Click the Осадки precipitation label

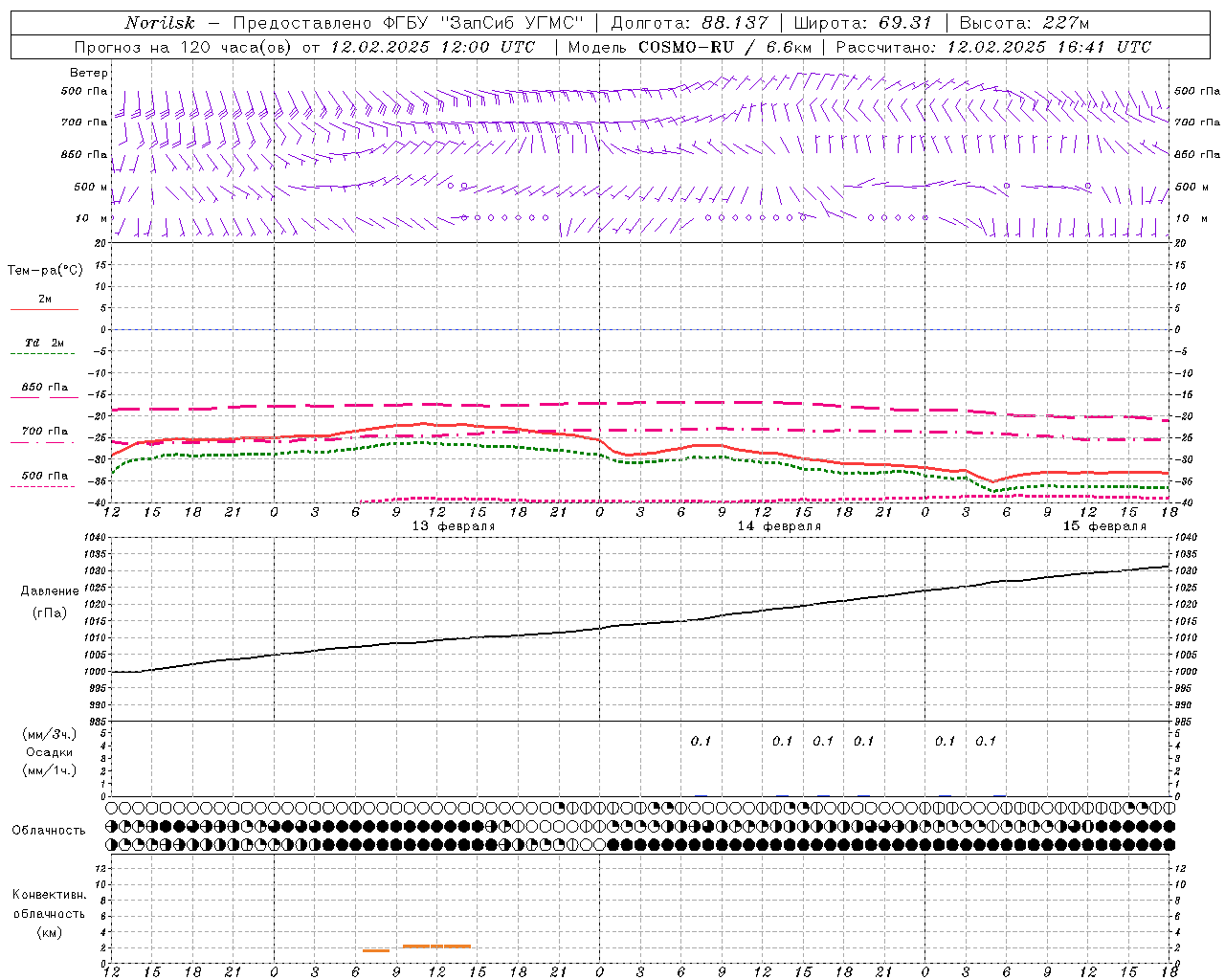click(50, 752)
